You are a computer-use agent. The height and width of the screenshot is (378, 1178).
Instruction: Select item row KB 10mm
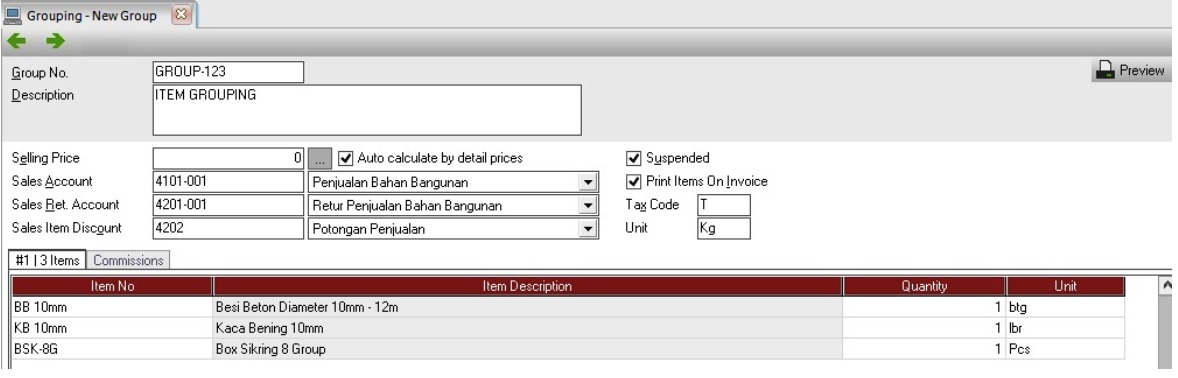(x=113, y=328)
